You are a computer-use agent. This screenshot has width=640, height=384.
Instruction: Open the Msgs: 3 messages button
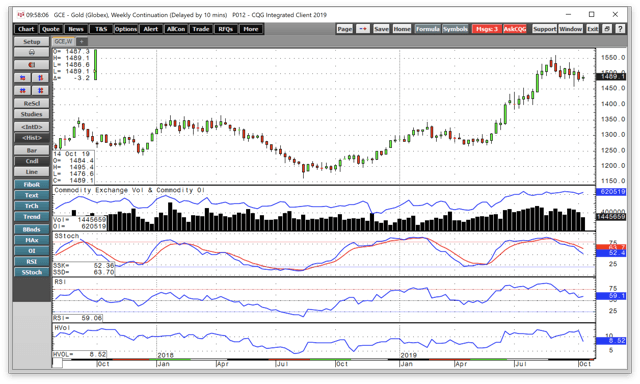487,29
